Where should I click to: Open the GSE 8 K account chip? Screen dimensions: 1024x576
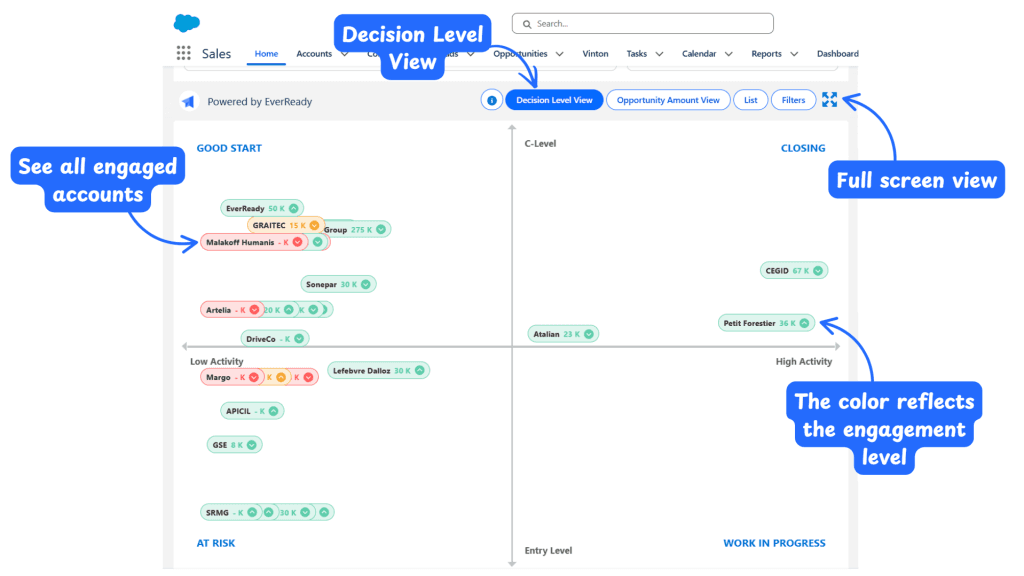pos(234,445)
